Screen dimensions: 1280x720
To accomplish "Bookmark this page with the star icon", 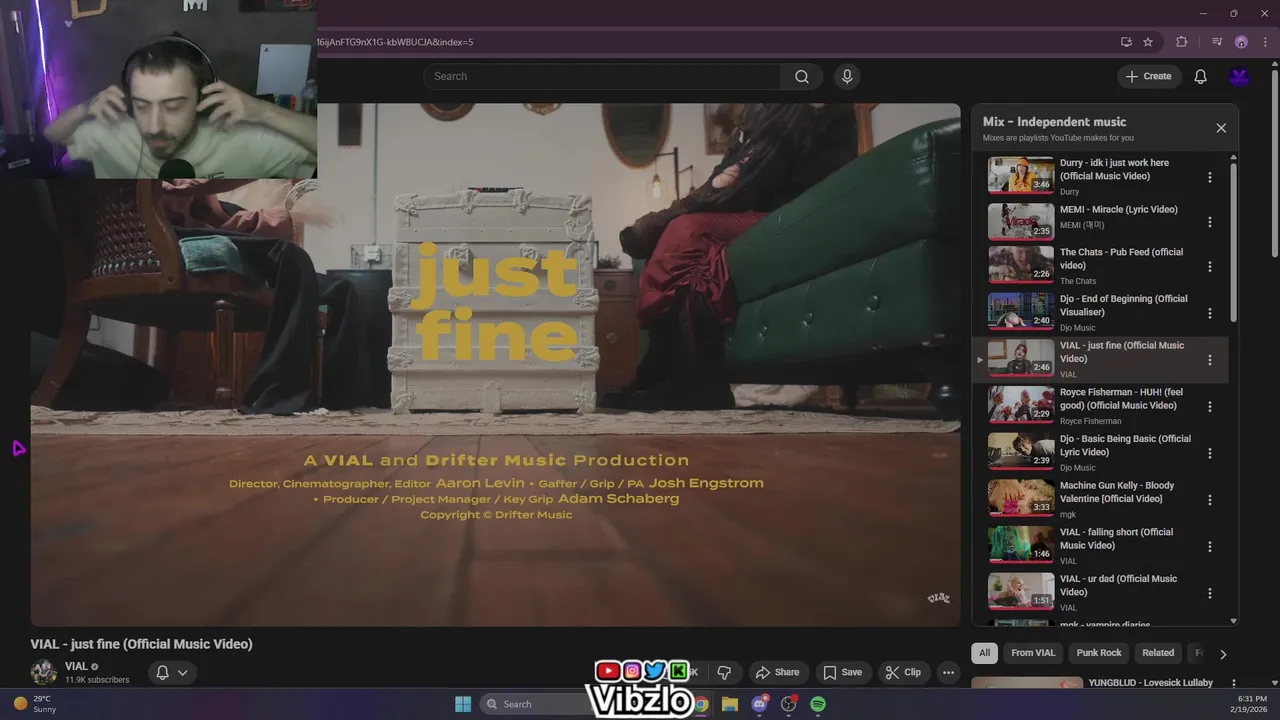I will tap(1148, 42).
